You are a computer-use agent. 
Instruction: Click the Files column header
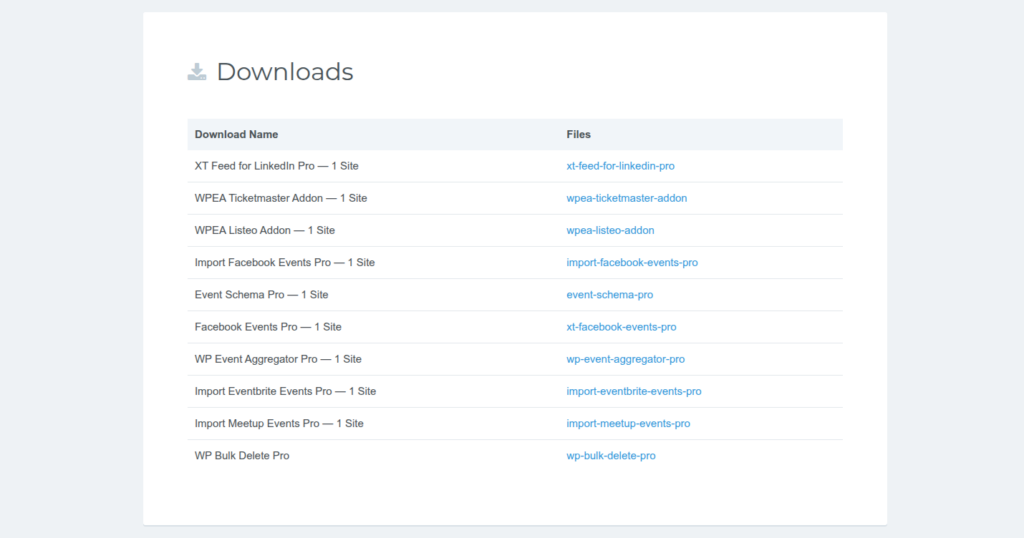click(x=578, y=134)
